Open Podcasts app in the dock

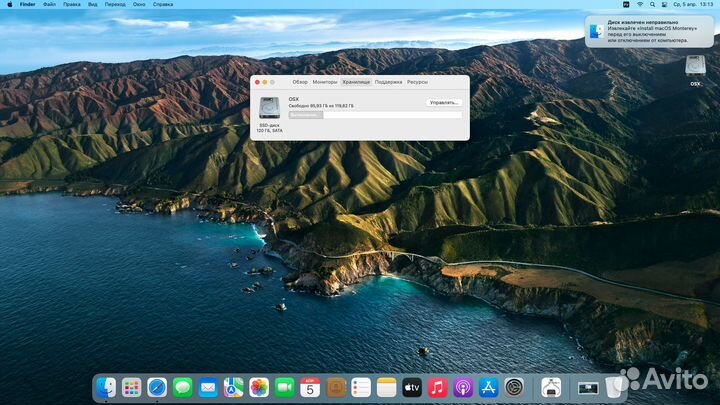tap(463, 388)
